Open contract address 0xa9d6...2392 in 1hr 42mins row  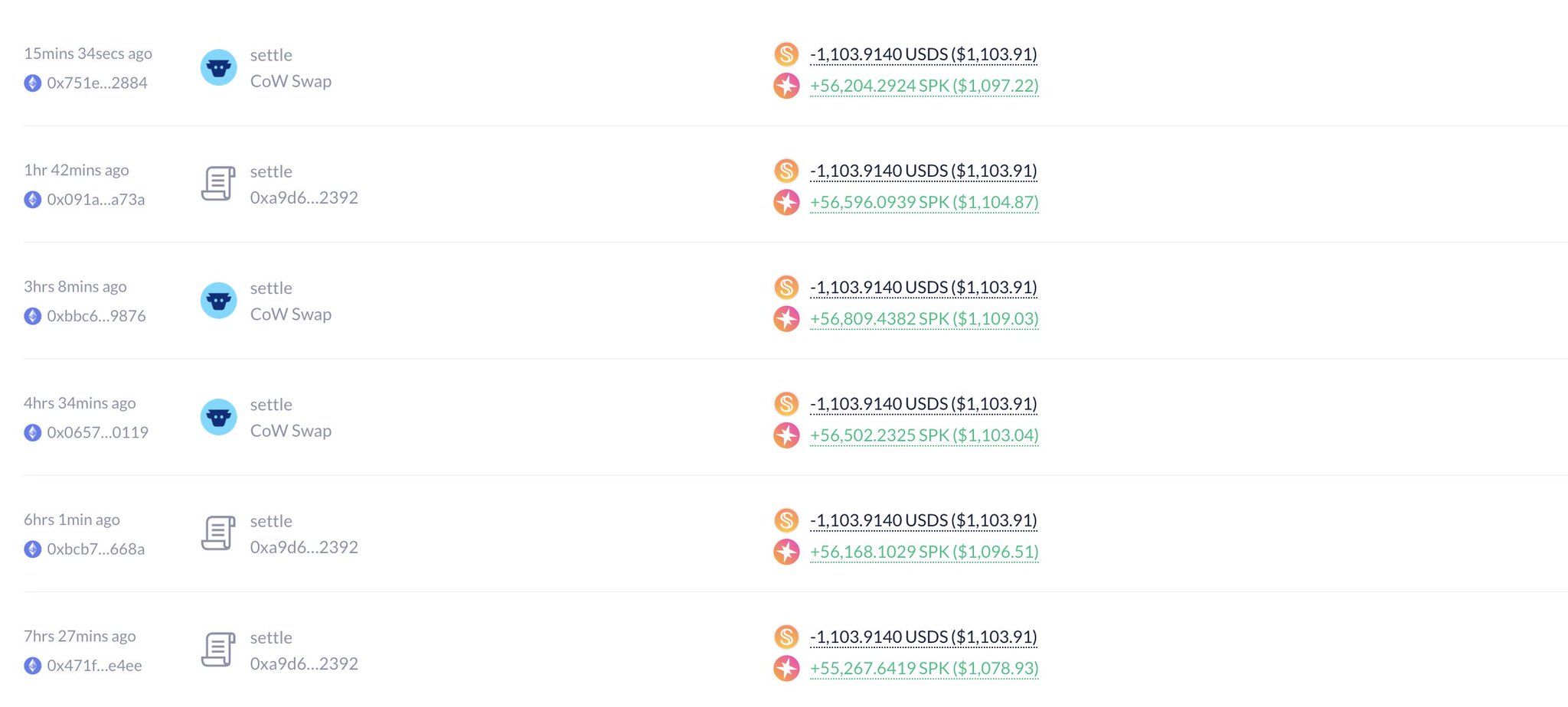(304, 198)
